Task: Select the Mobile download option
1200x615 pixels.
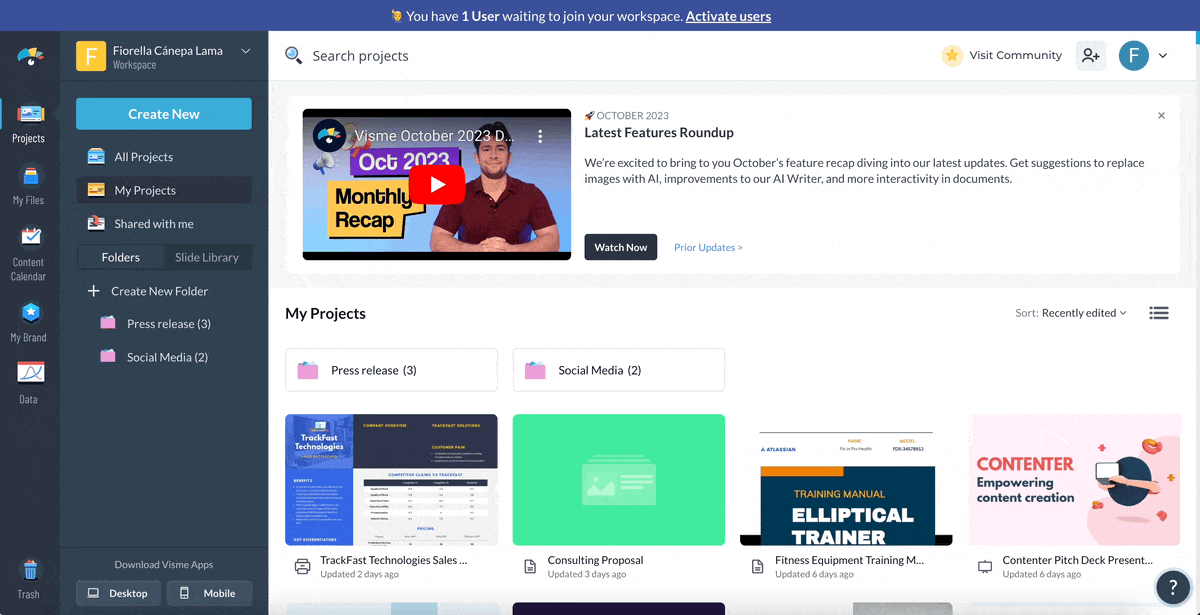Action: pyautogui.click(x=209, y=592)
